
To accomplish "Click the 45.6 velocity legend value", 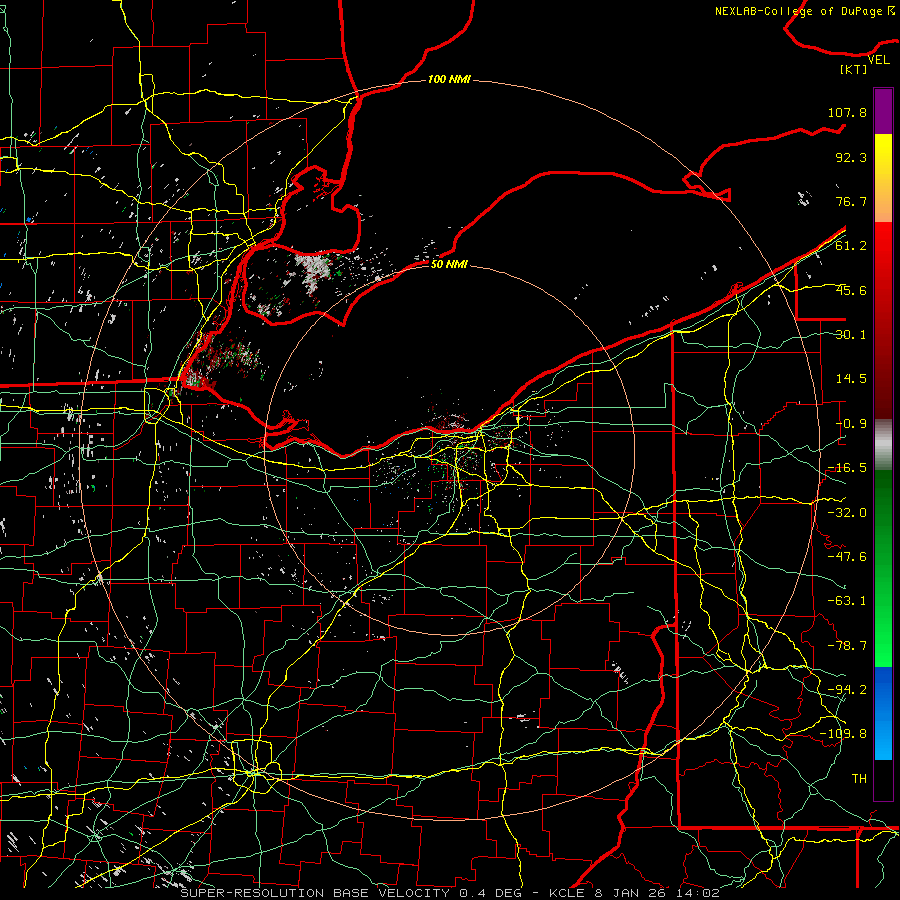I will (851, 290).
